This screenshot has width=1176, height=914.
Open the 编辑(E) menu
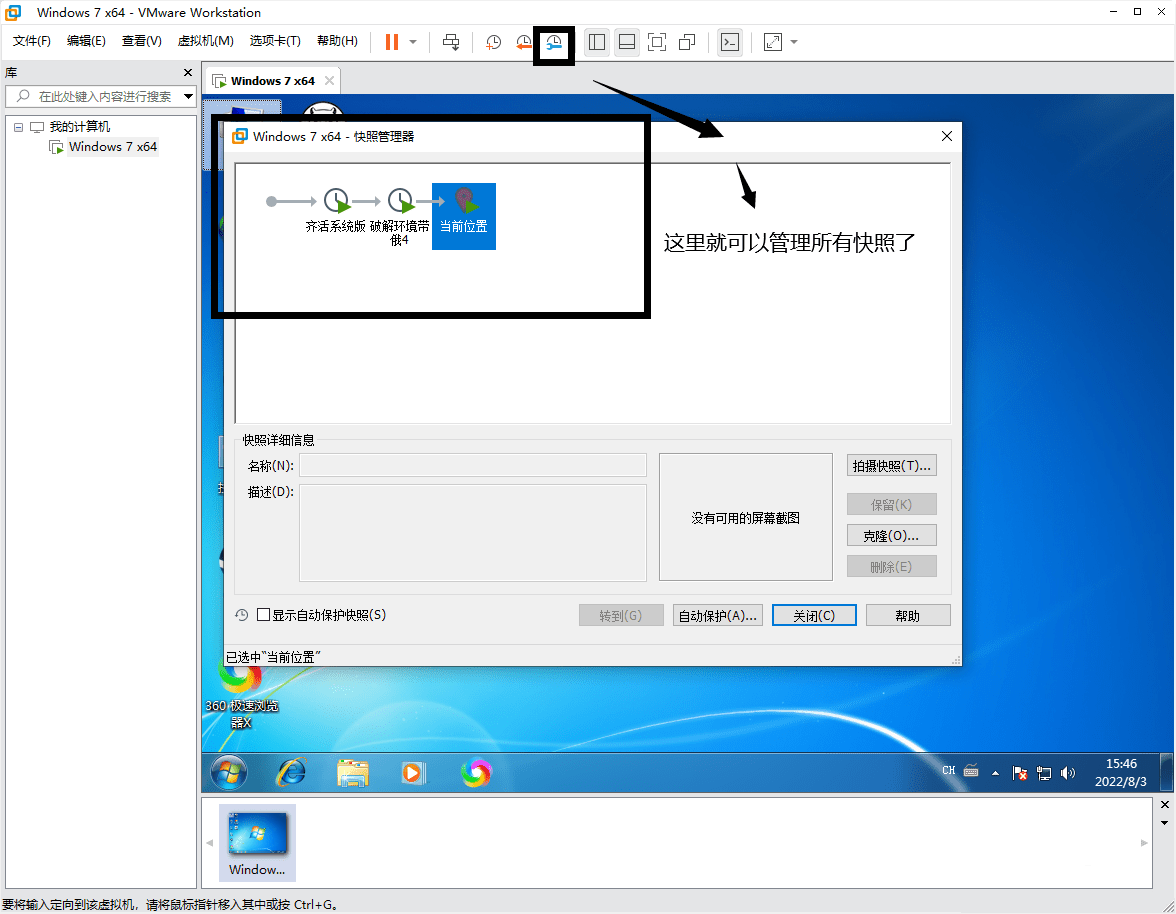[x=86, y=41]
